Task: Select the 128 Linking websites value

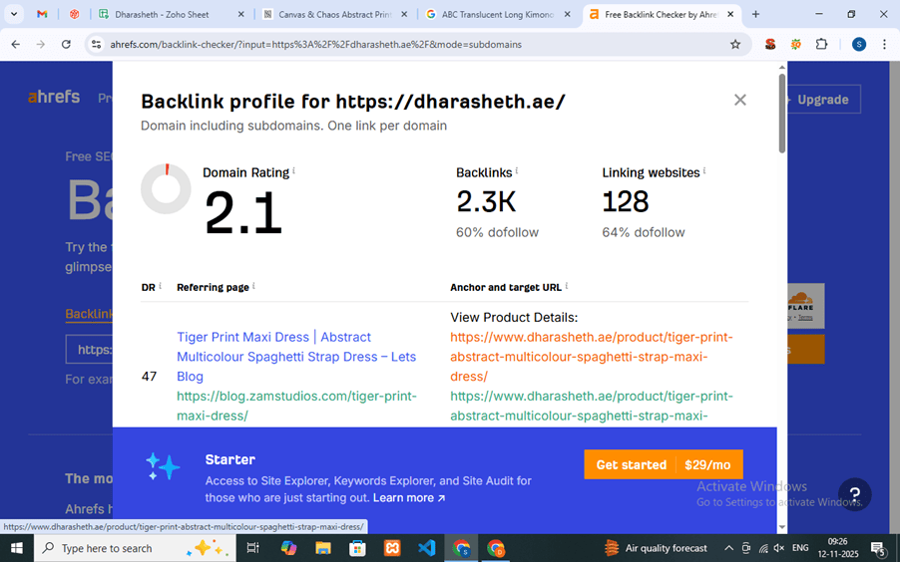Action: coord(625,201)
